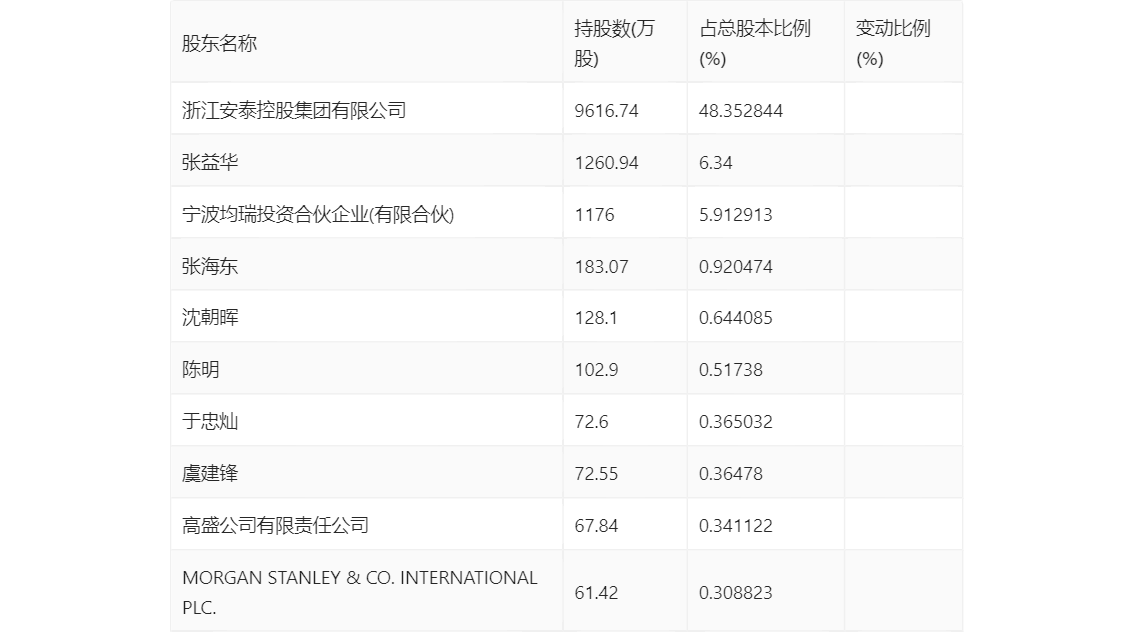Select shareholder name 陈明
Image resolution: width=1134 pixels, height=632 pixels.
click(x=200, y=370)
